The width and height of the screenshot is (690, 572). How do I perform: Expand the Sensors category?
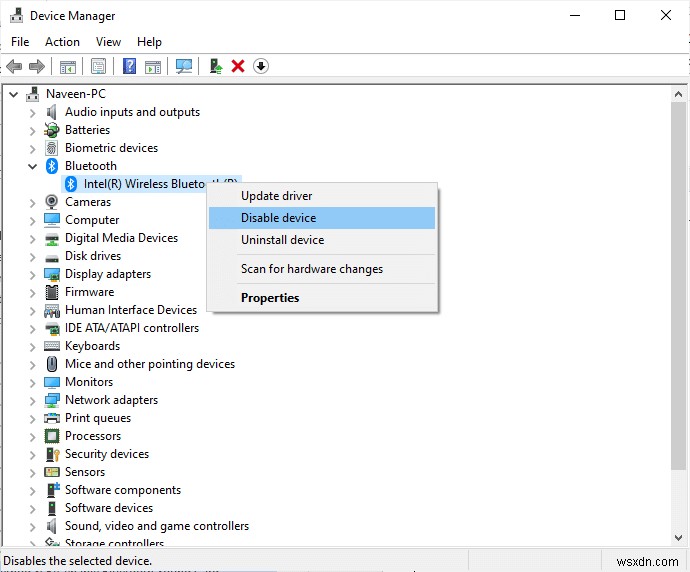coord(33,473)
